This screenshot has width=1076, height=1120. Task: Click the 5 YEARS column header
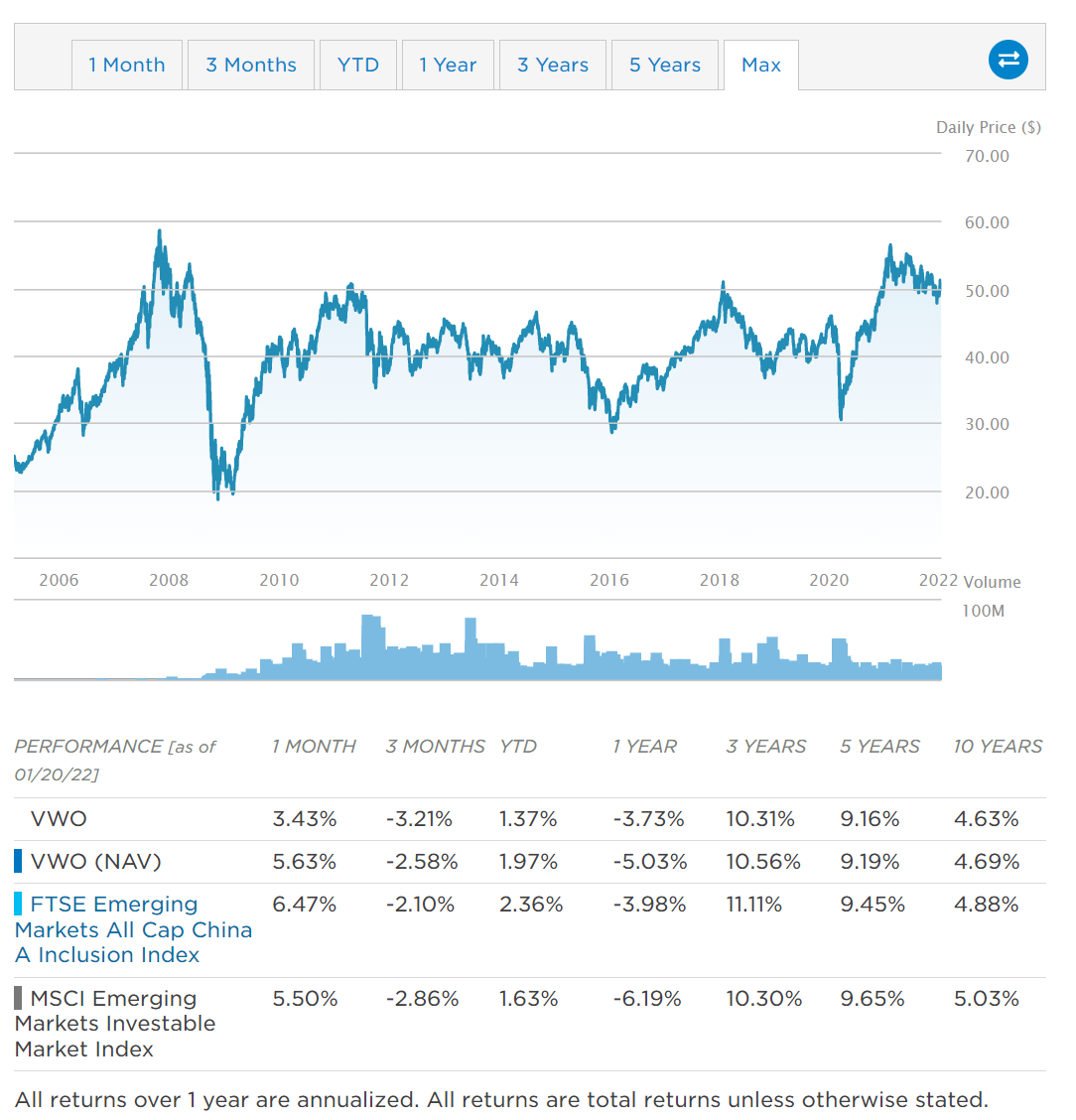click(879, 746)
